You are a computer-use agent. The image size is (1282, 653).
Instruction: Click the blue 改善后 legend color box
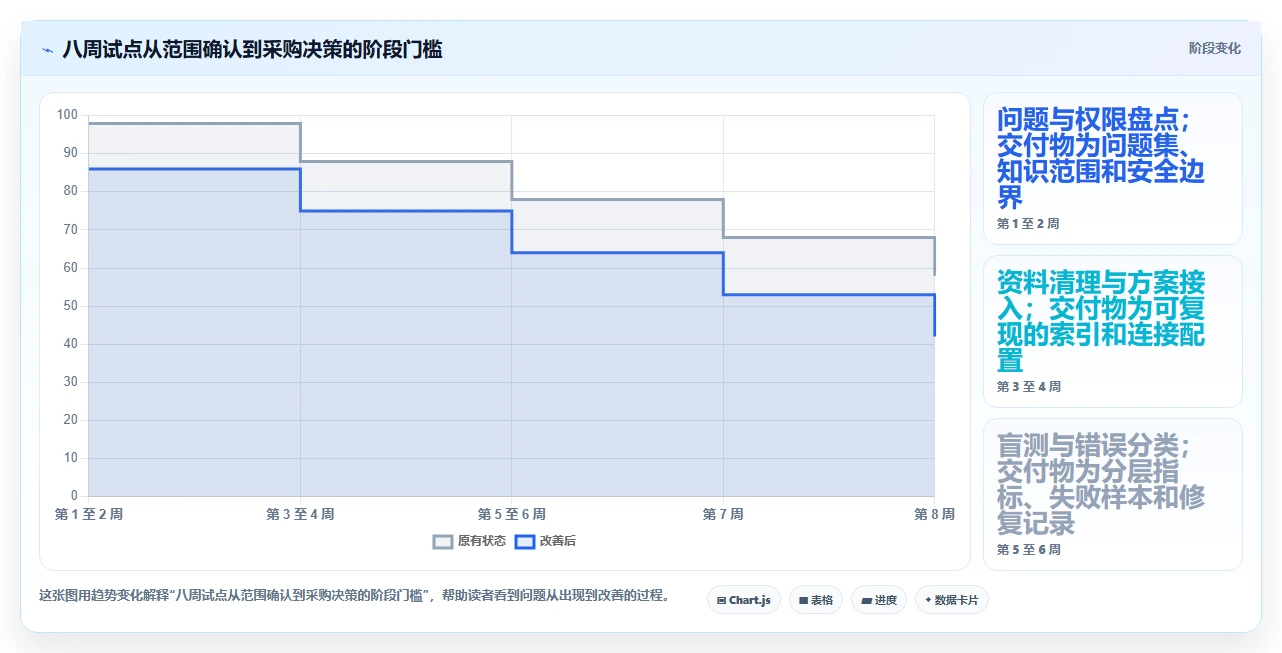(525, 541)
